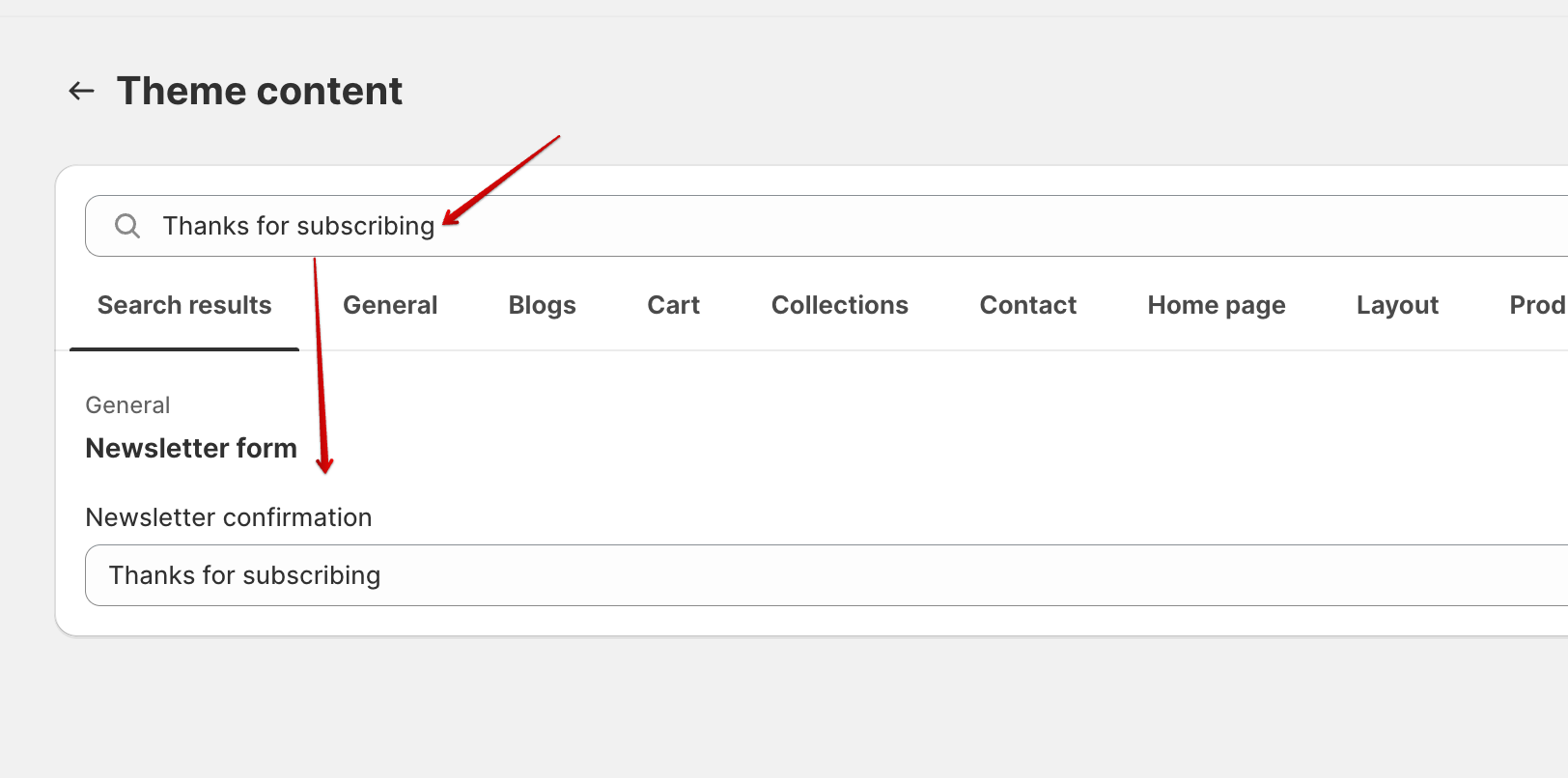Select the Blogs tab
Viewport: 1568px width, 778px height.
[x=542, y=305]
